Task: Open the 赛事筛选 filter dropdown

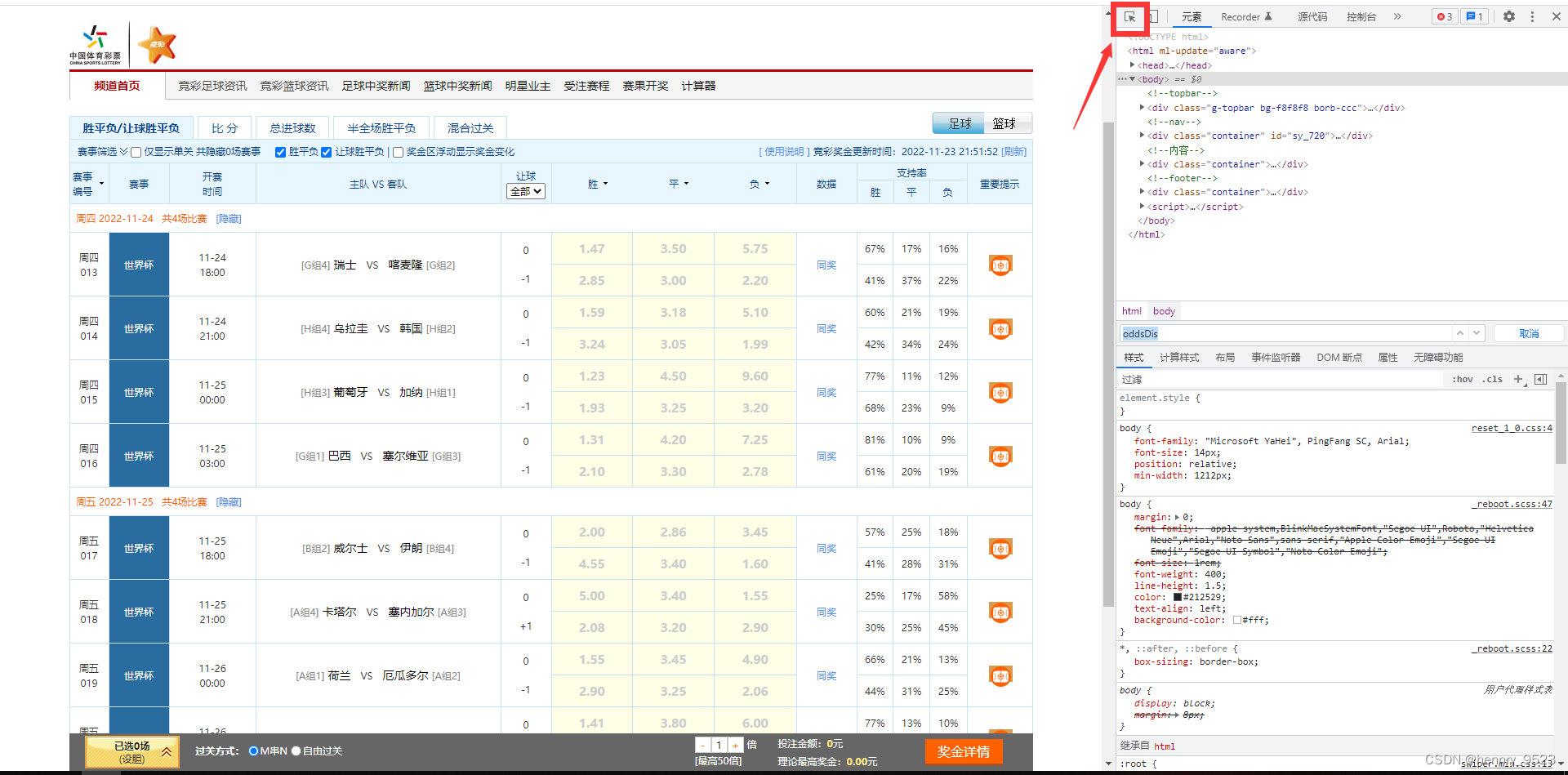Action: pyautogui.click(x=102, y=152)
